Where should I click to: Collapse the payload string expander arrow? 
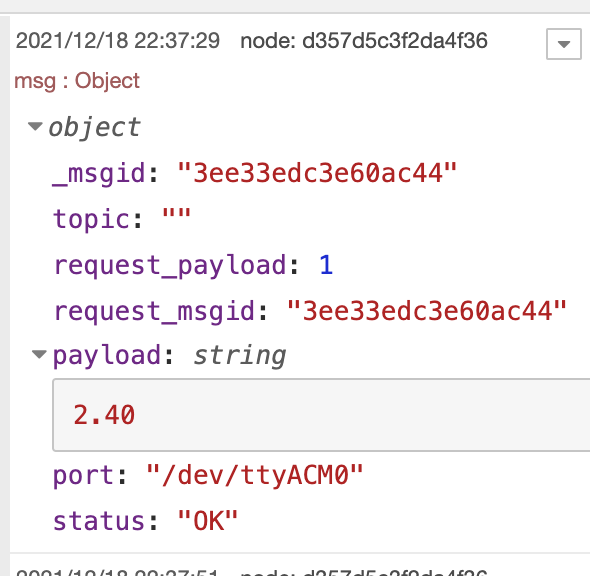(39, 354)
